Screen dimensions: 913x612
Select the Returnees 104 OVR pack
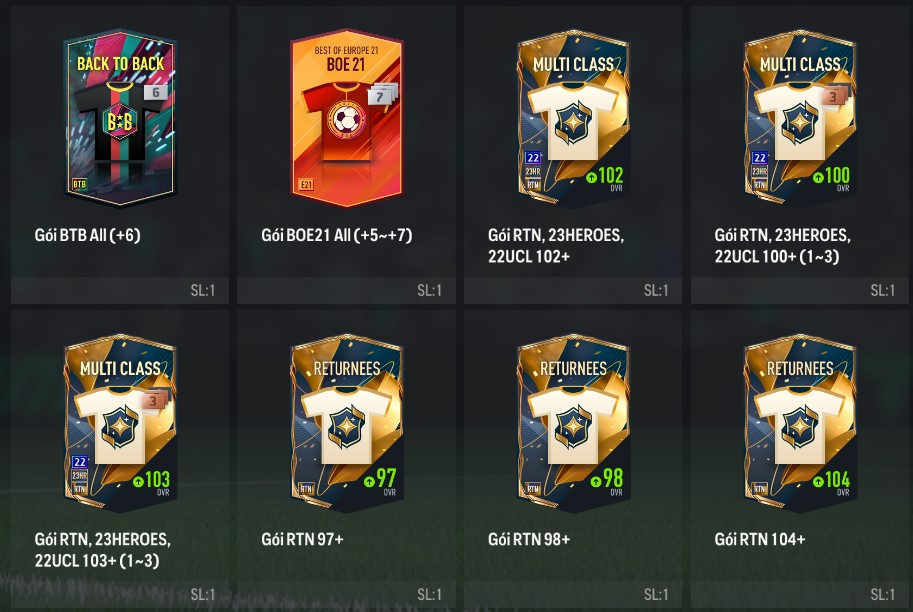click(800, 423)
